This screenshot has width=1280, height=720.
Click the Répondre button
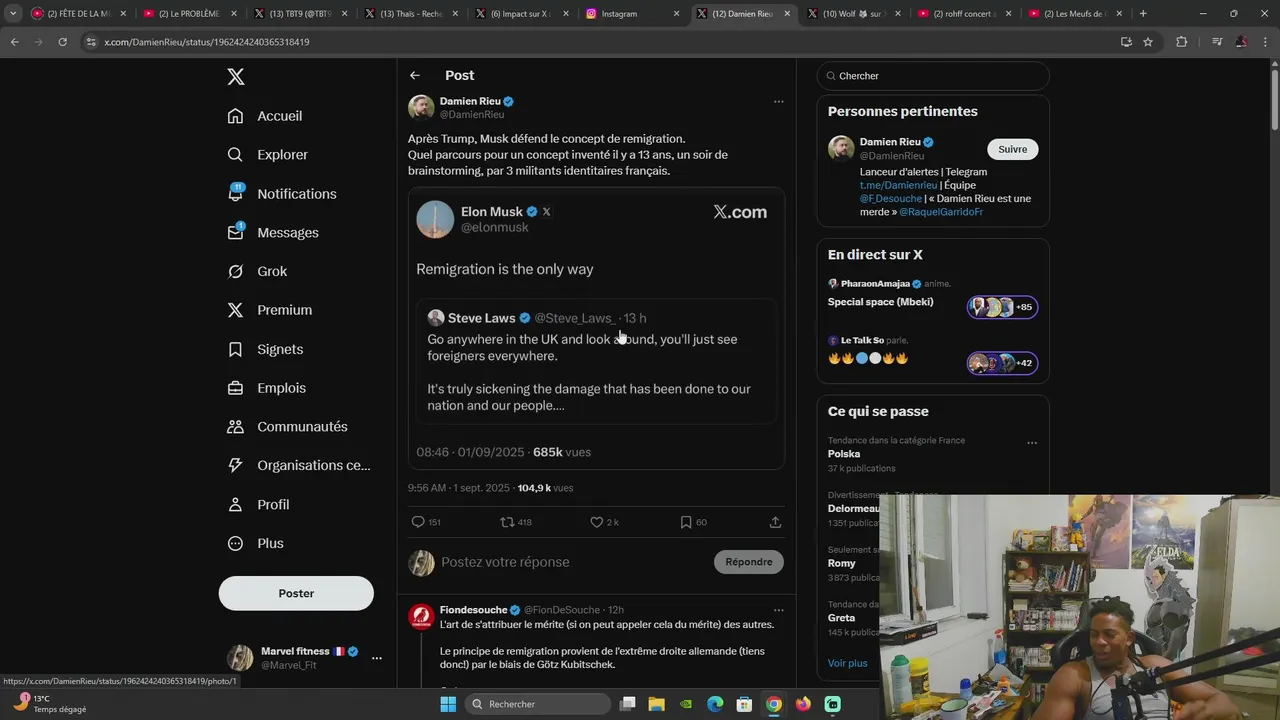tap(749, 562)
